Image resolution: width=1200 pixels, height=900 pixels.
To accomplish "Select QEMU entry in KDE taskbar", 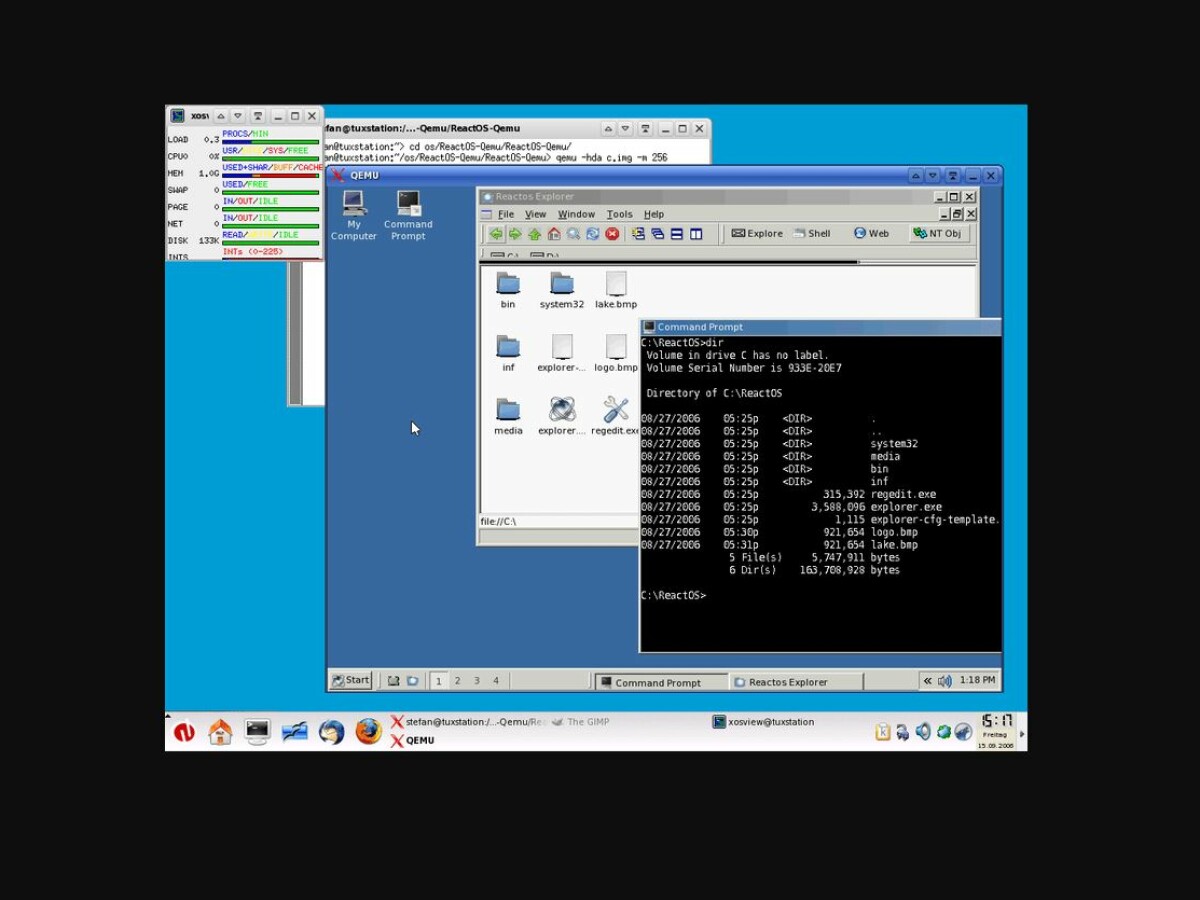I will click(412, 741).
